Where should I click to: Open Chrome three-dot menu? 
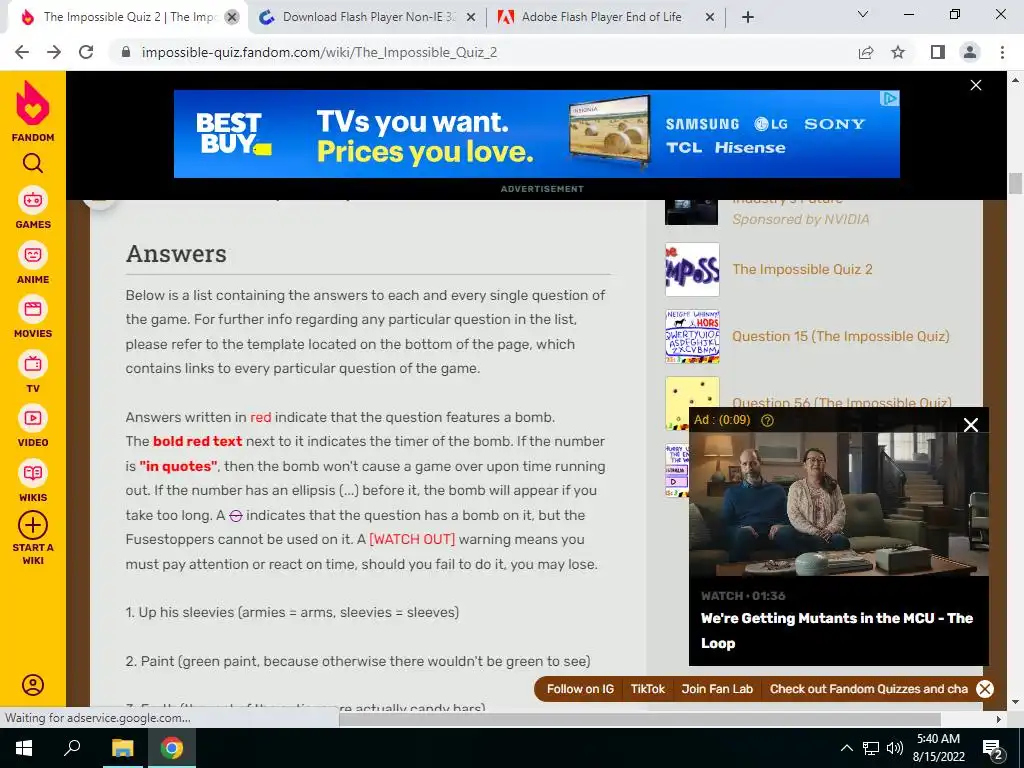pyautogui.click(x=1002, y=52)
